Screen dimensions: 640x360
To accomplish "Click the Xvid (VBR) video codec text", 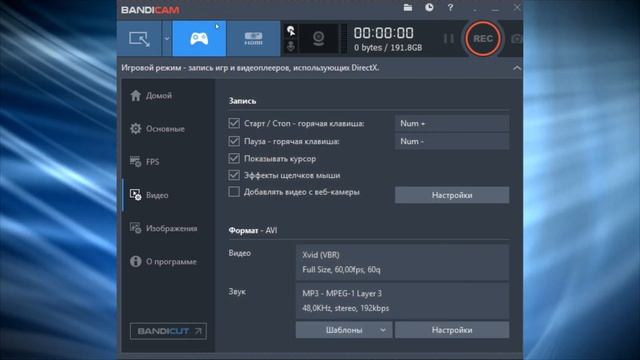I will click(x=321, y=255).
